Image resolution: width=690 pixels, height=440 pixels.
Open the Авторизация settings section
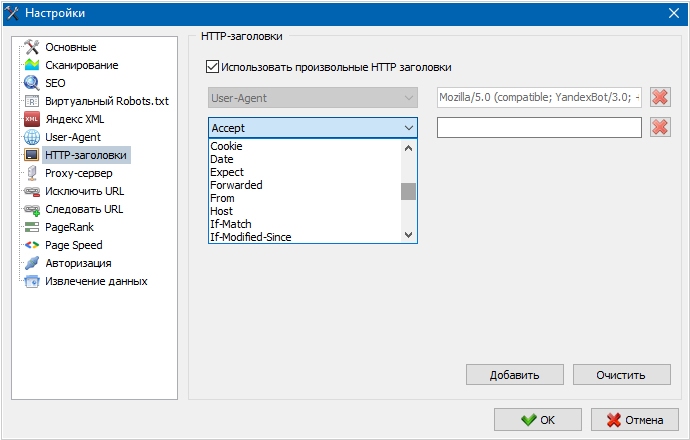click(x=78, y=263)
